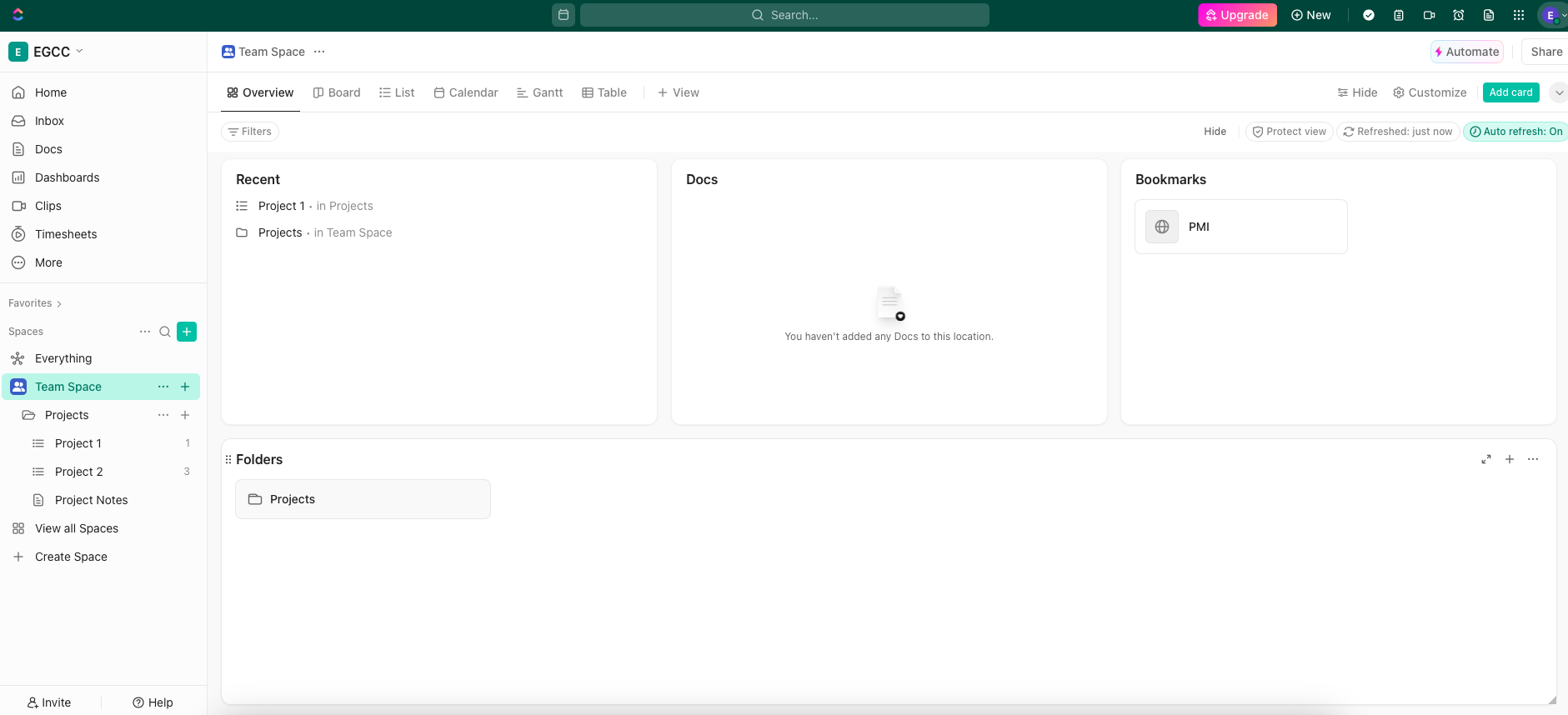Open the Projects folder ellipsis in the sidebar
The height and width of the screenshot is (715, 1568).
tap(163, 415)
